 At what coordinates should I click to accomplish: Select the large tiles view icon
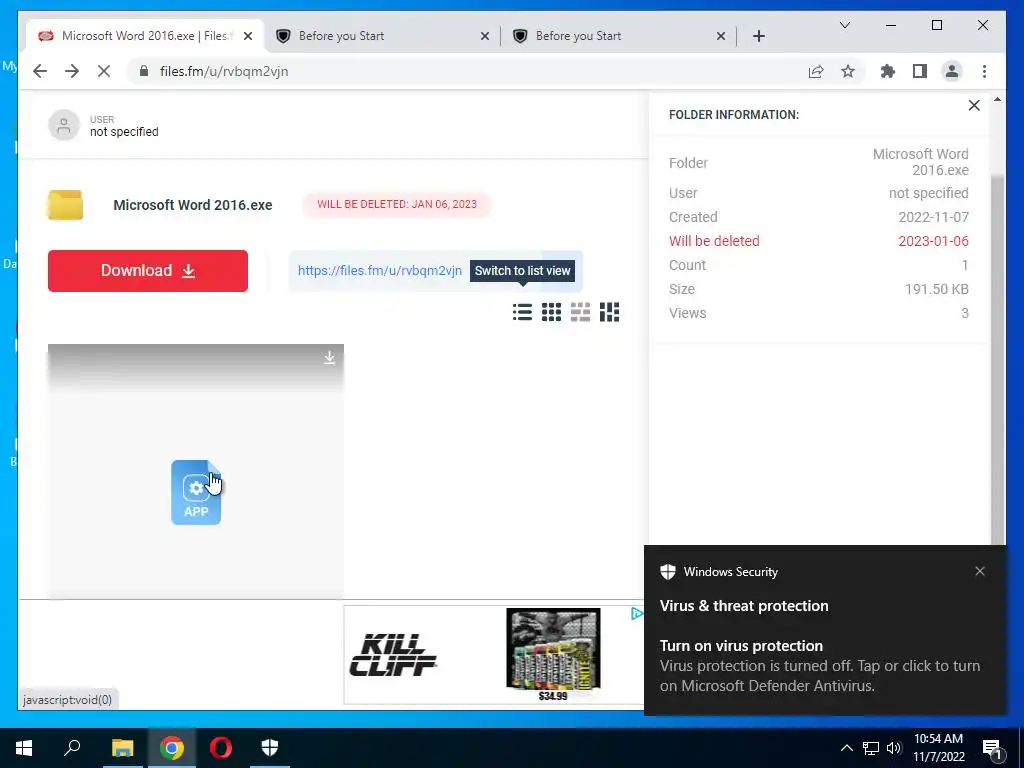tap(580, 312)
